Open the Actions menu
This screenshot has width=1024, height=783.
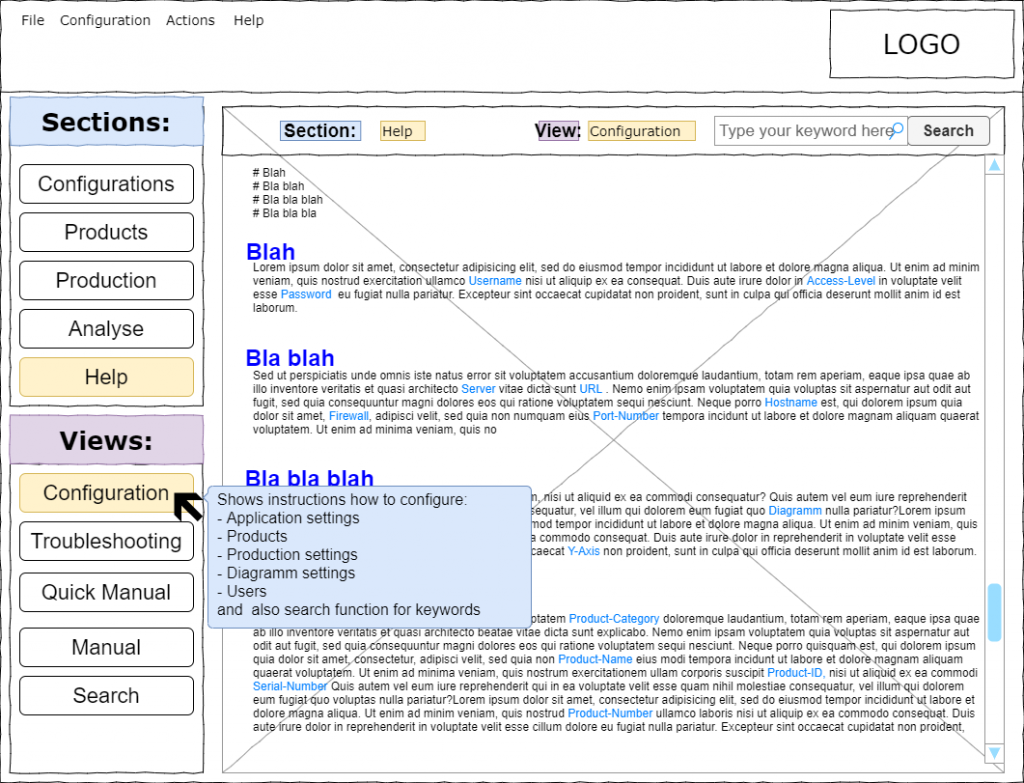coord(190,20)
